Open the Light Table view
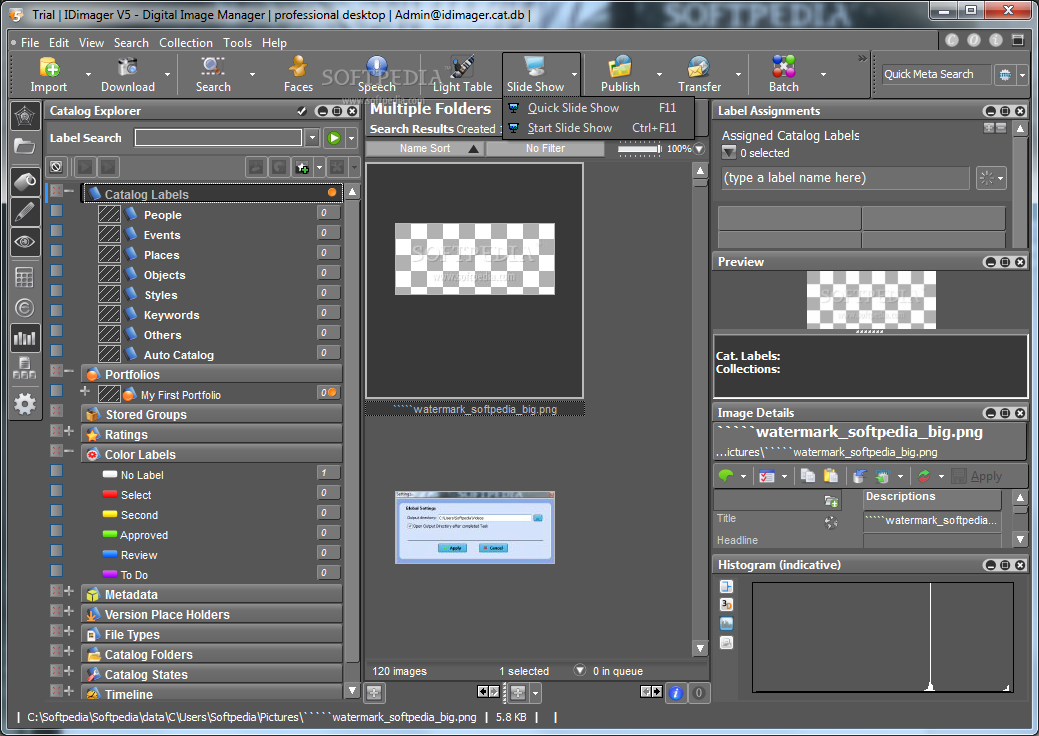Screen dimensions: 1039x736 (x=463, y=74)
